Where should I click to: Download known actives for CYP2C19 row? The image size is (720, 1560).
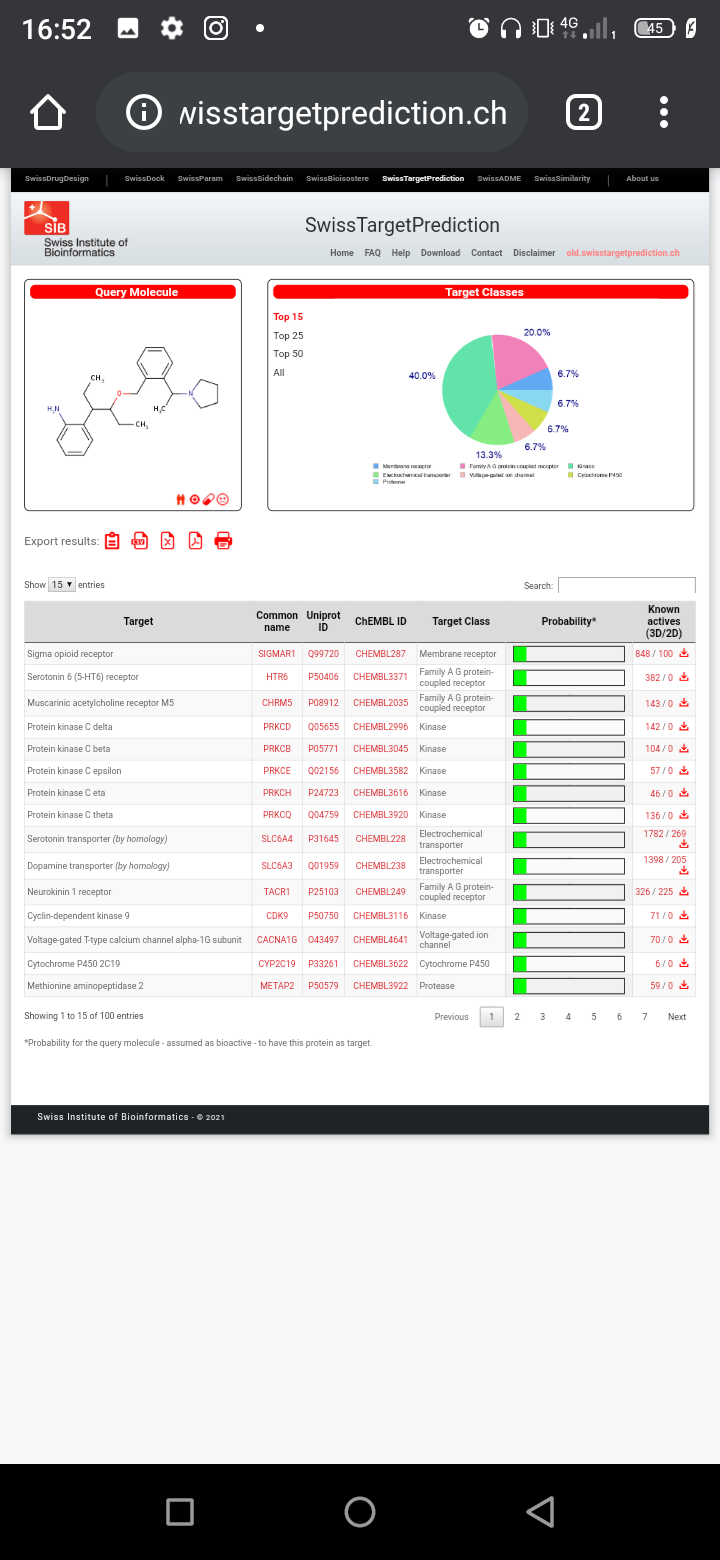[684, 964]
